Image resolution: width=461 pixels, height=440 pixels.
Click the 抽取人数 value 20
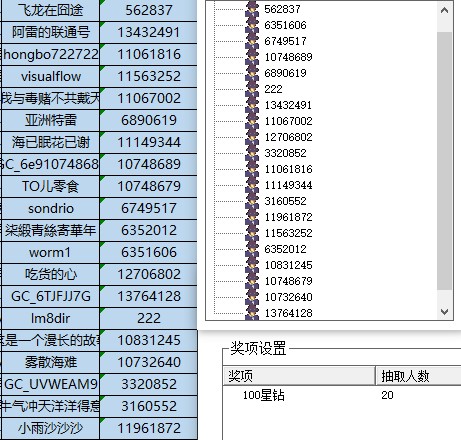pos(387,395)
